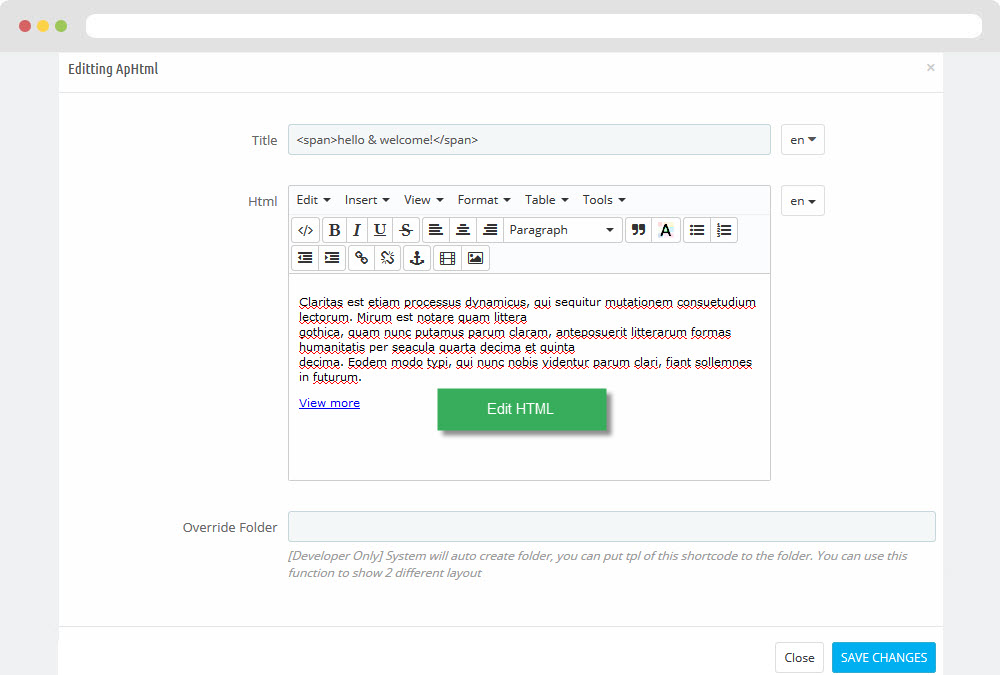Toggle bold formatting
The height and width of the screenshot is (675, 1000).
click(334, 230)
